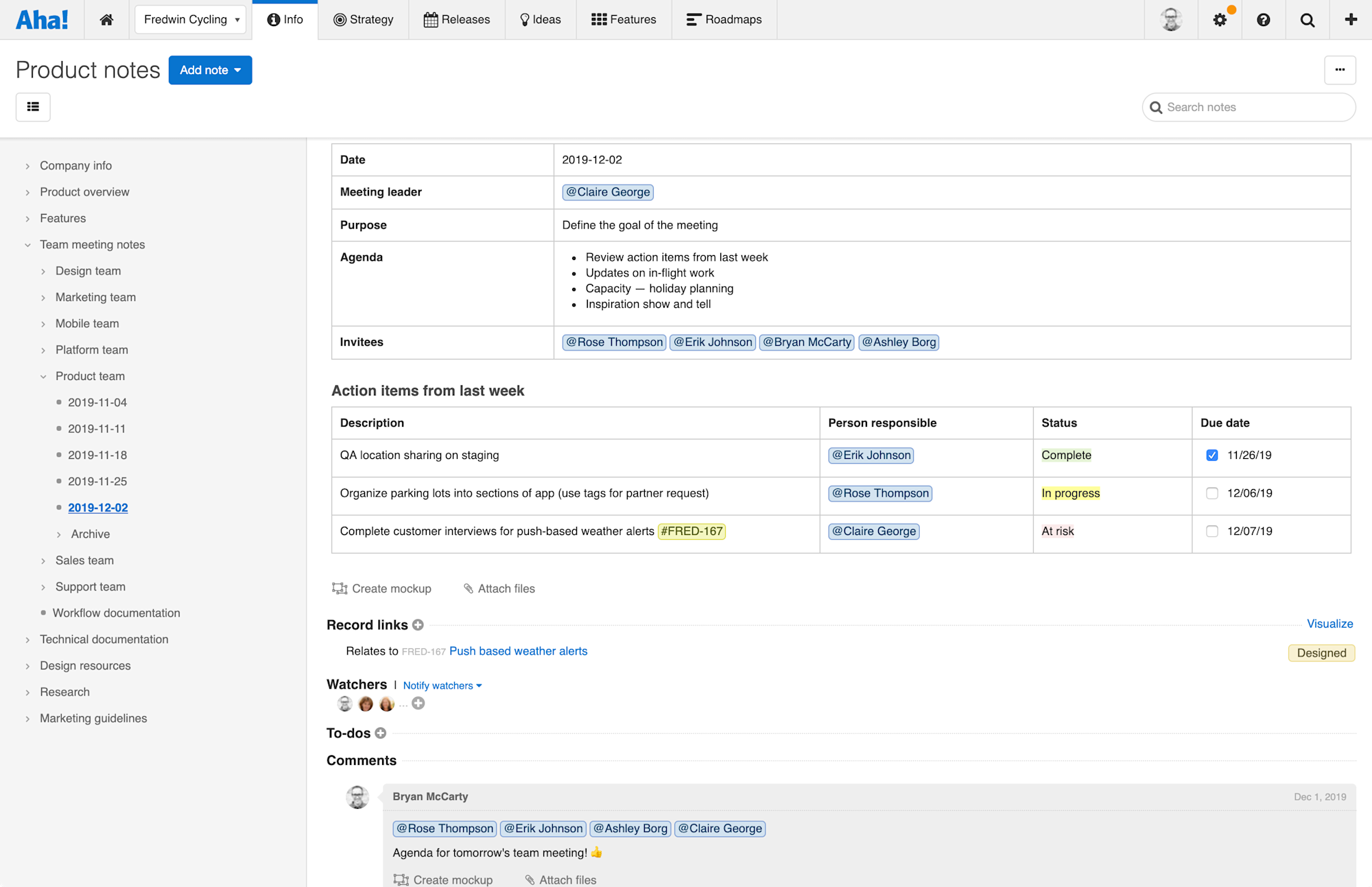Open the Releases calendar icon
Viewport: 1372px width, 887px height.
coord(431,19)
